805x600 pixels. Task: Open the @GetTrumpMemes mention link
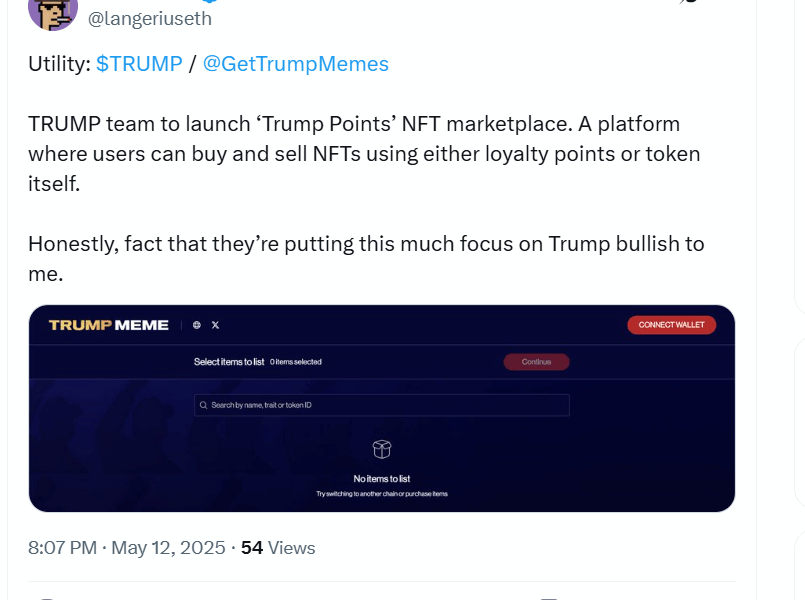click(x=296, y=64)
